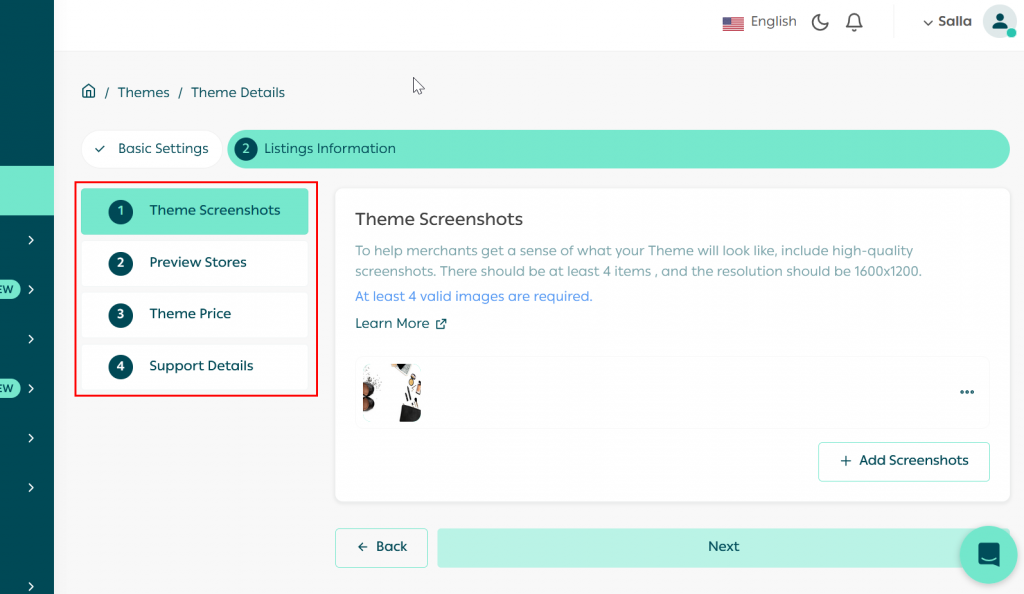Expand the bottom sidebar chevron arrow

31,586
